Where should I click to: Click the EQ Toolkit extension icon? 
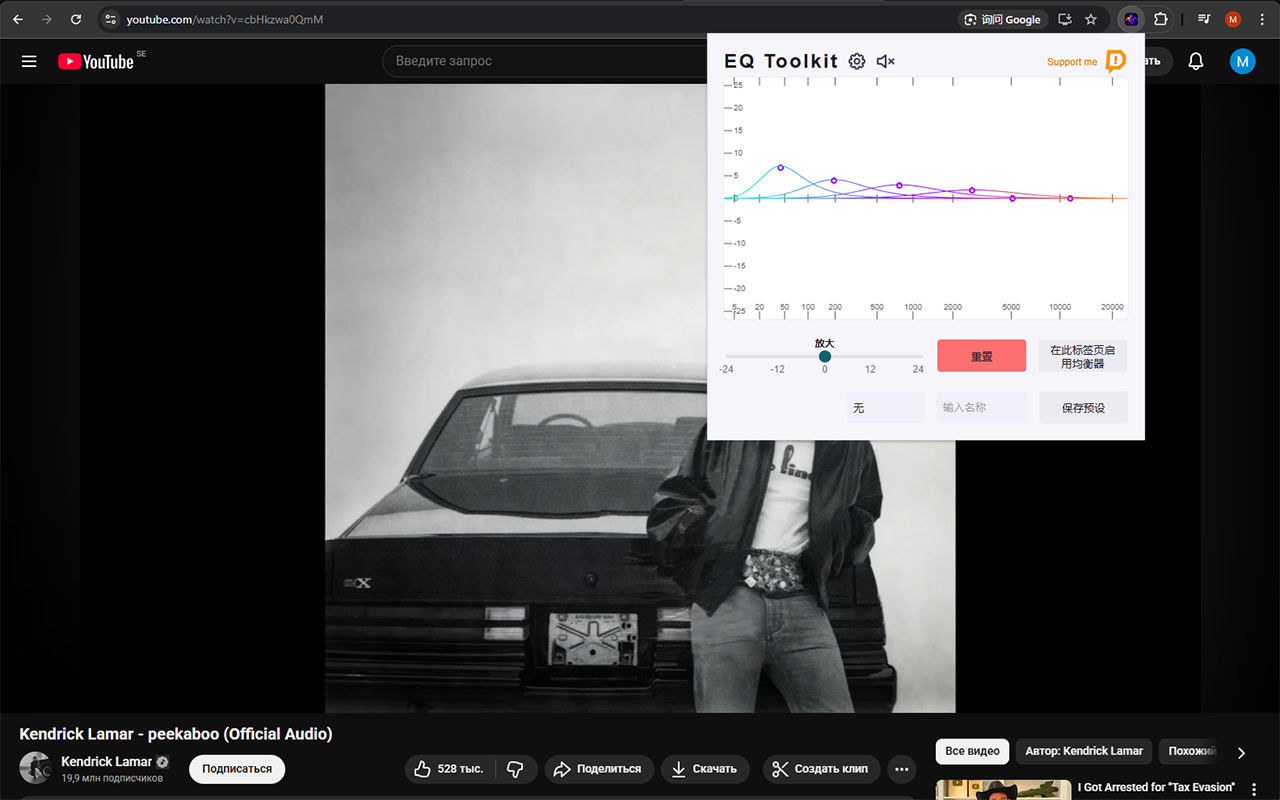(x=1131, y=19)
